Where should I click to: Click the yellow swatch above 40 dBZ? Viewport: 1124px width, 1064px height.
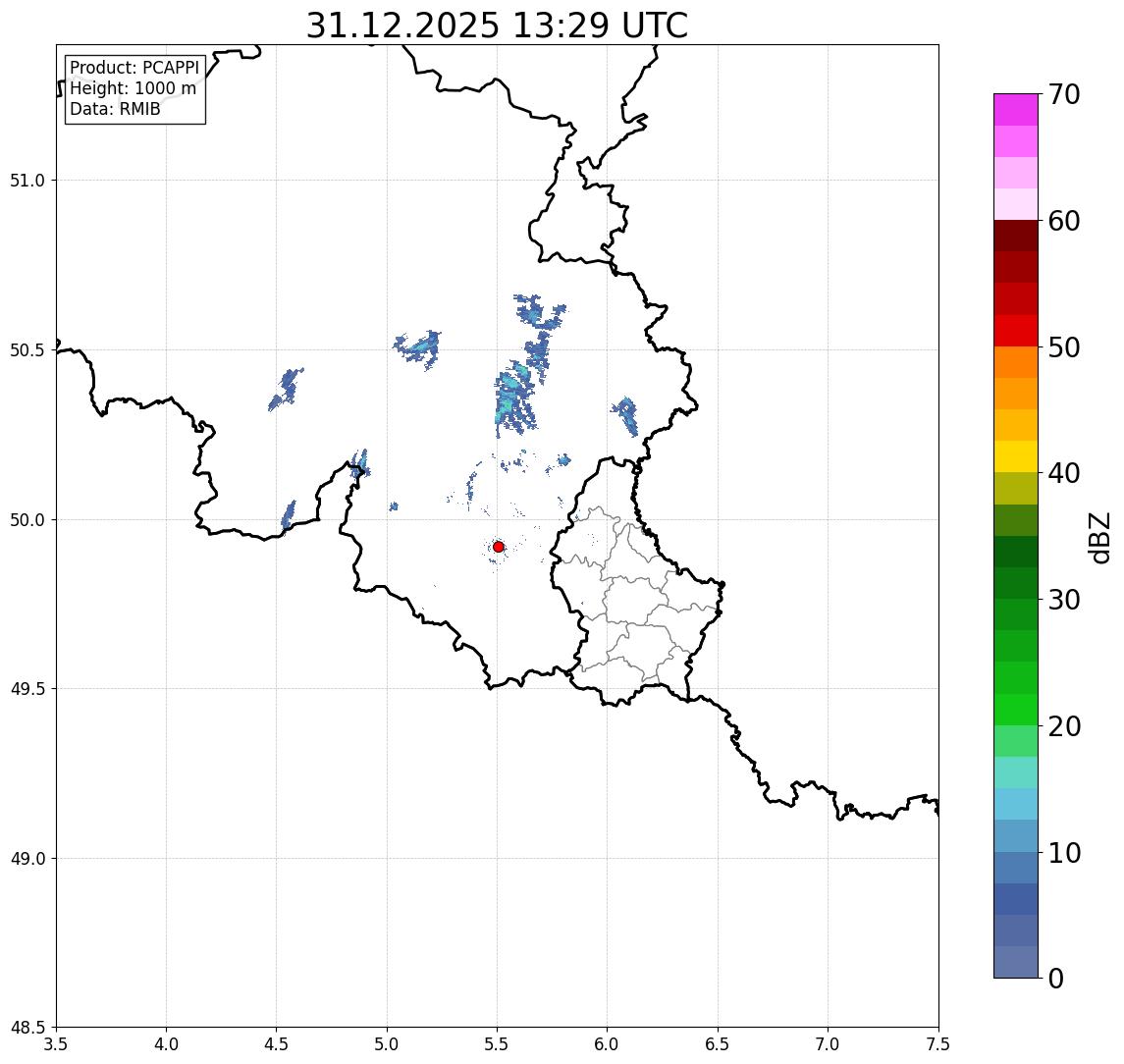click(1016, 456)
